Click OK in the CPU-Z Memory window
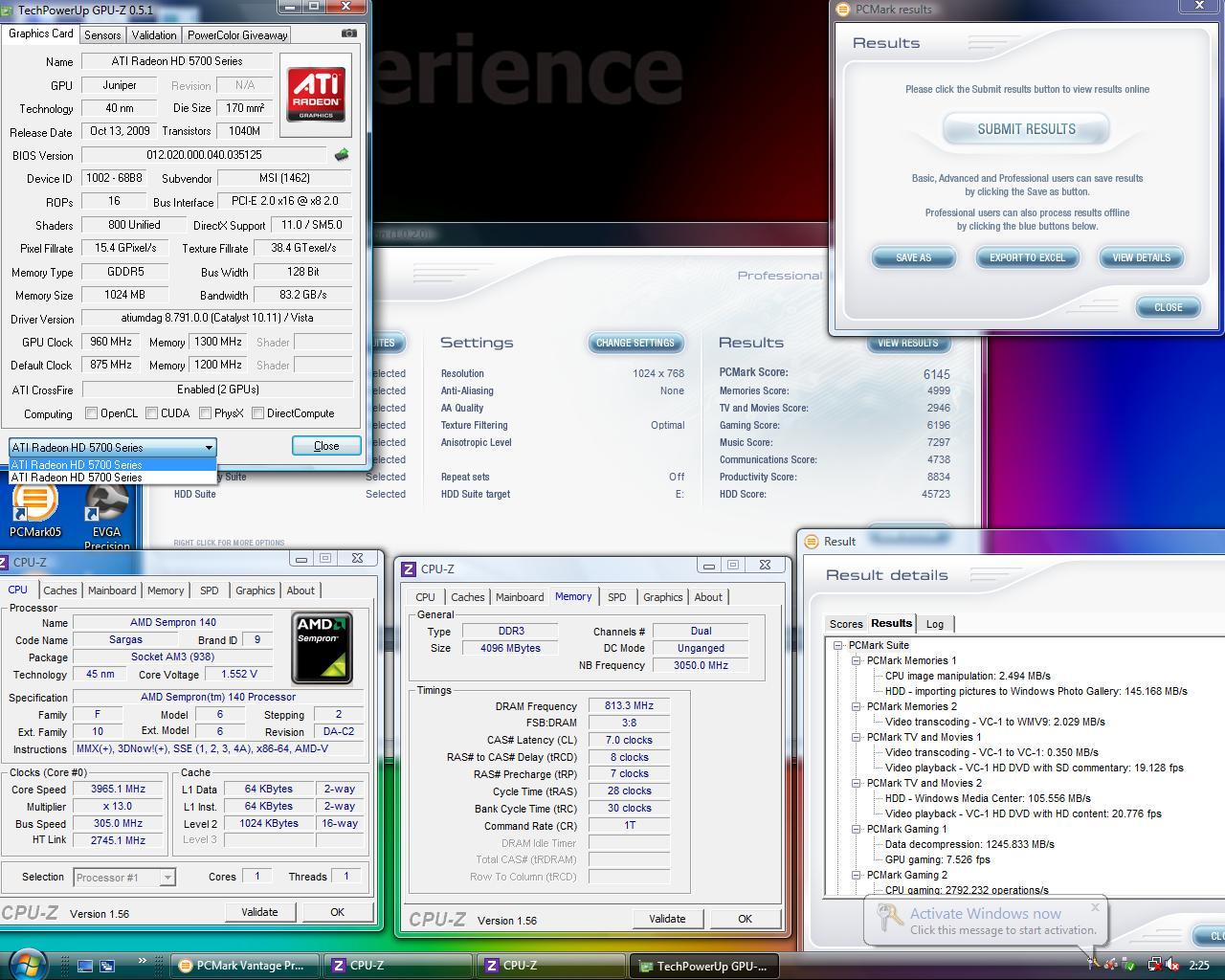Screen dimensions: 1225x980 (745, 919)
